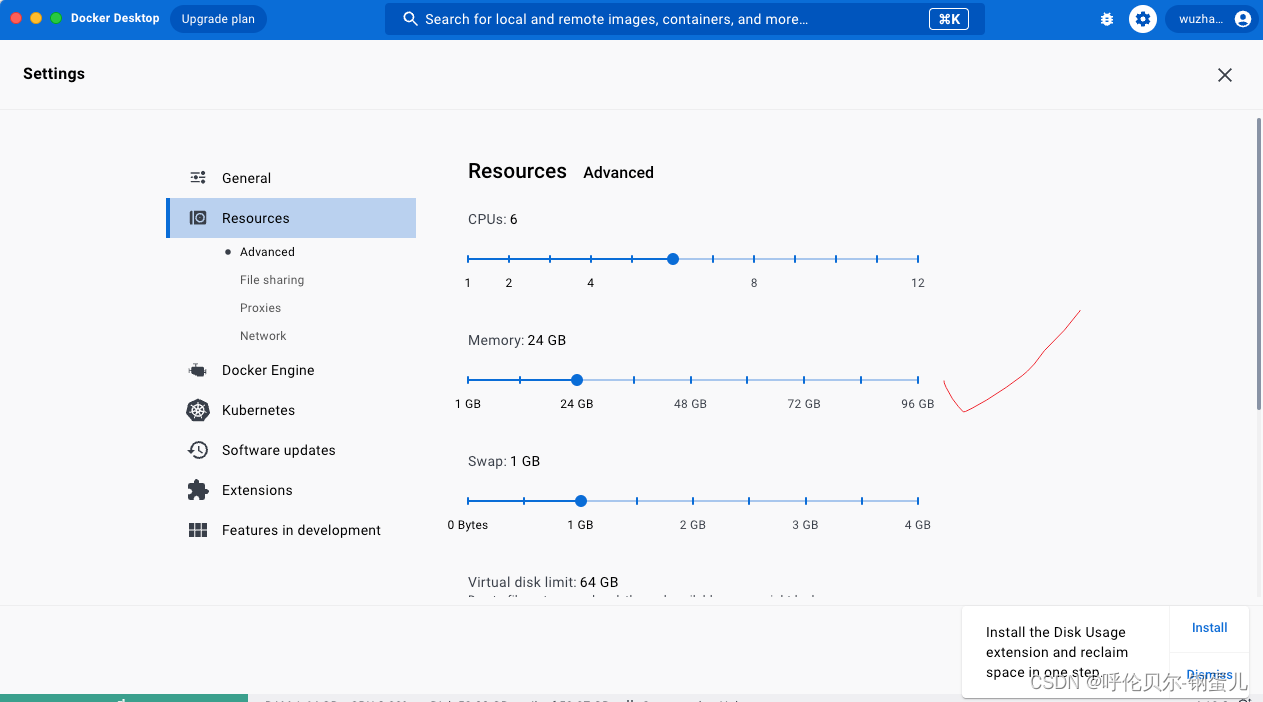Viewport: 1263px width, 702px height.
Task: Click the Resources disk icon
Action: (198, 218)
